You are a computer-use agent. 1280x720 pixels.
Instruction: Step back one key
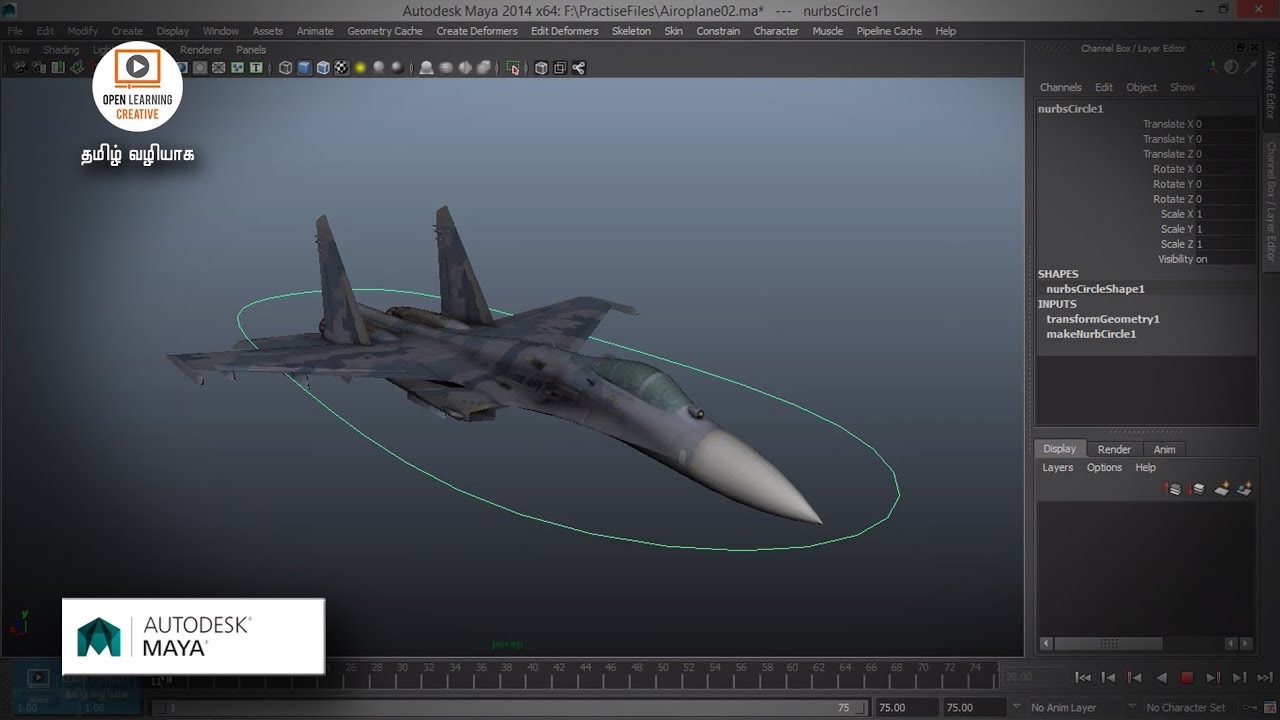pos(1135,677)
